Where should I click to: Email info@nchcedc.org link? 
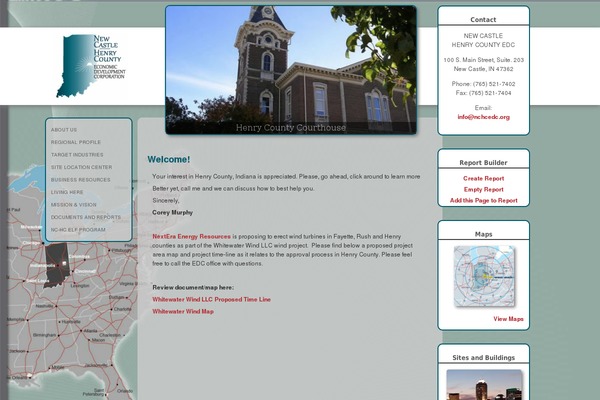point(483,117)
